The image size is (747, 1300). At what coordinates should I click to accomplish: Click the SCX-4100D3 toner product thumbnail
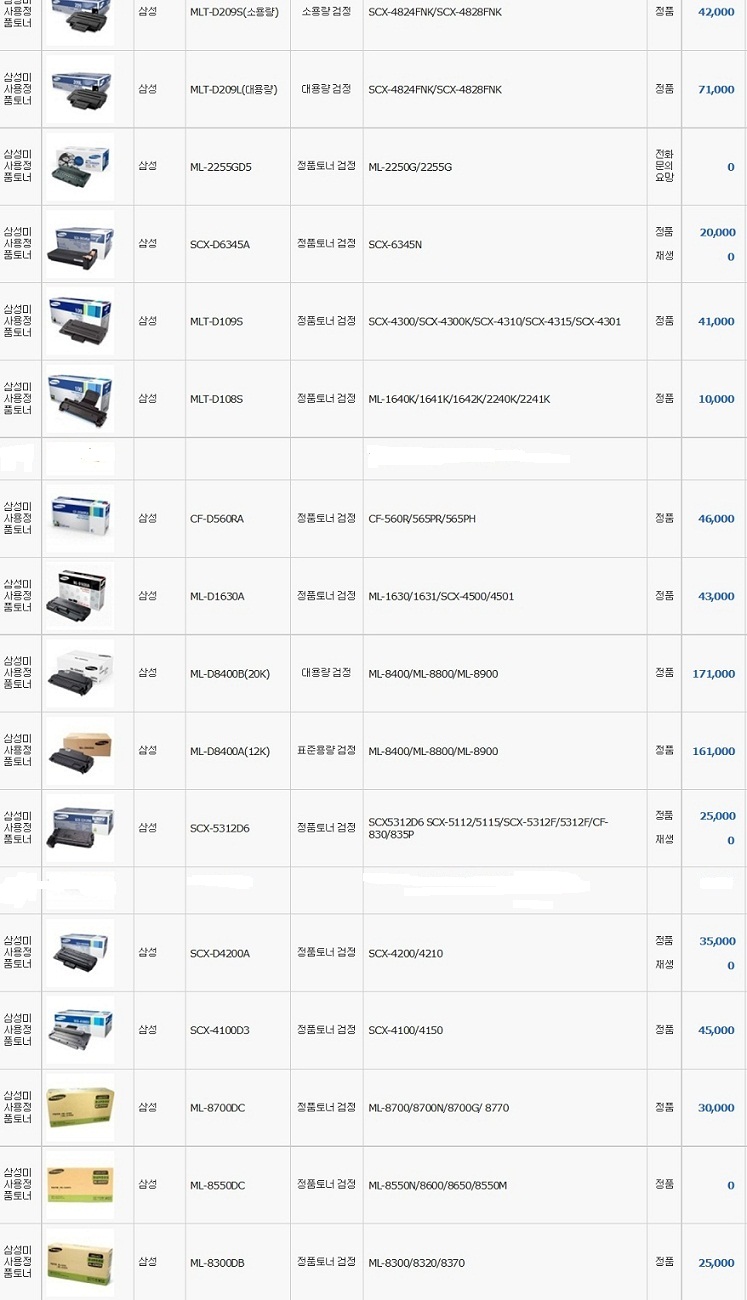click(x=79, y=1030)
